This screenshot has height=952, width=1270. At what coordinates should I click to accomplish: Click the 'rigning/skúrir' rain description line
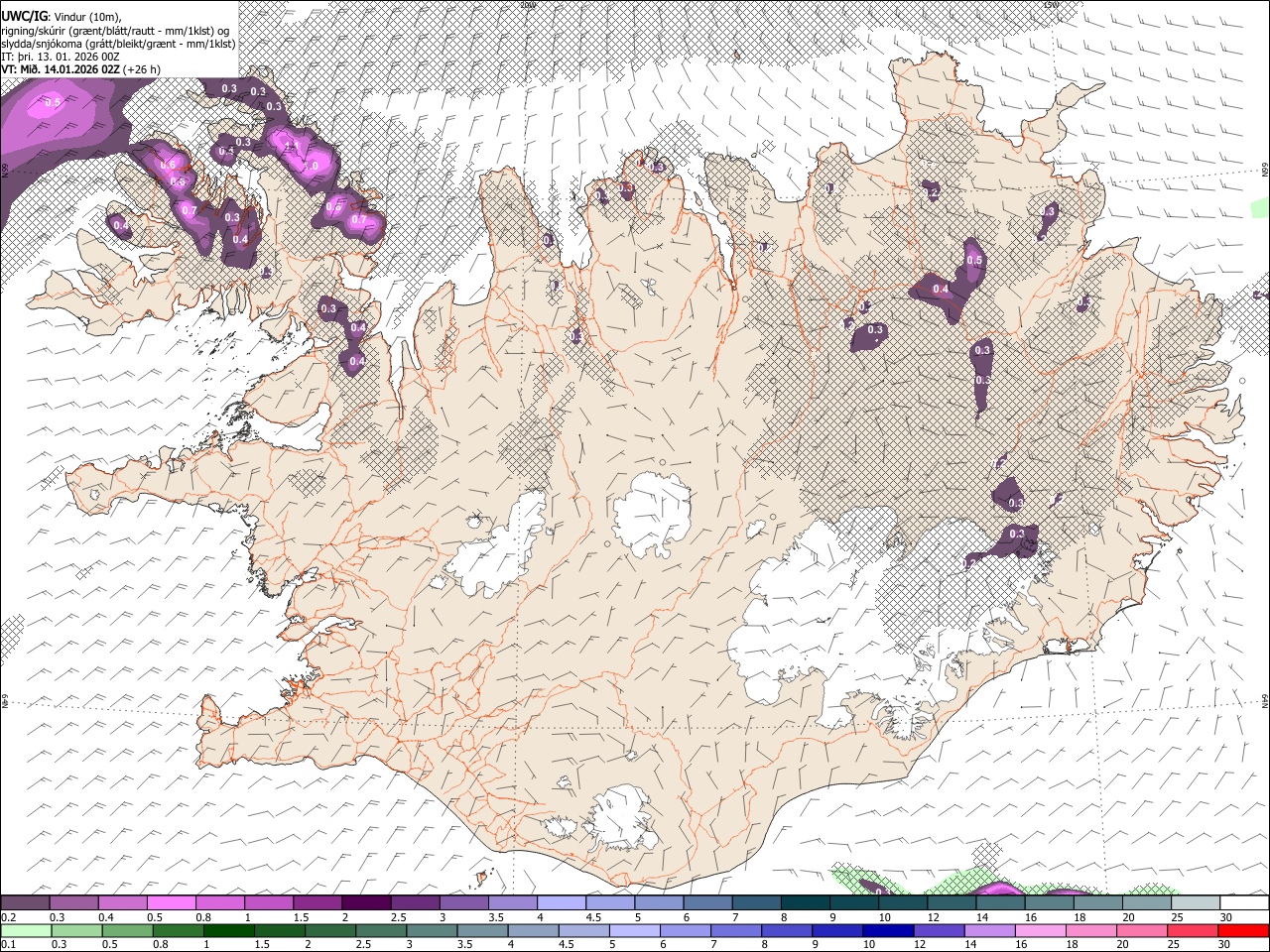coord(116,31)
